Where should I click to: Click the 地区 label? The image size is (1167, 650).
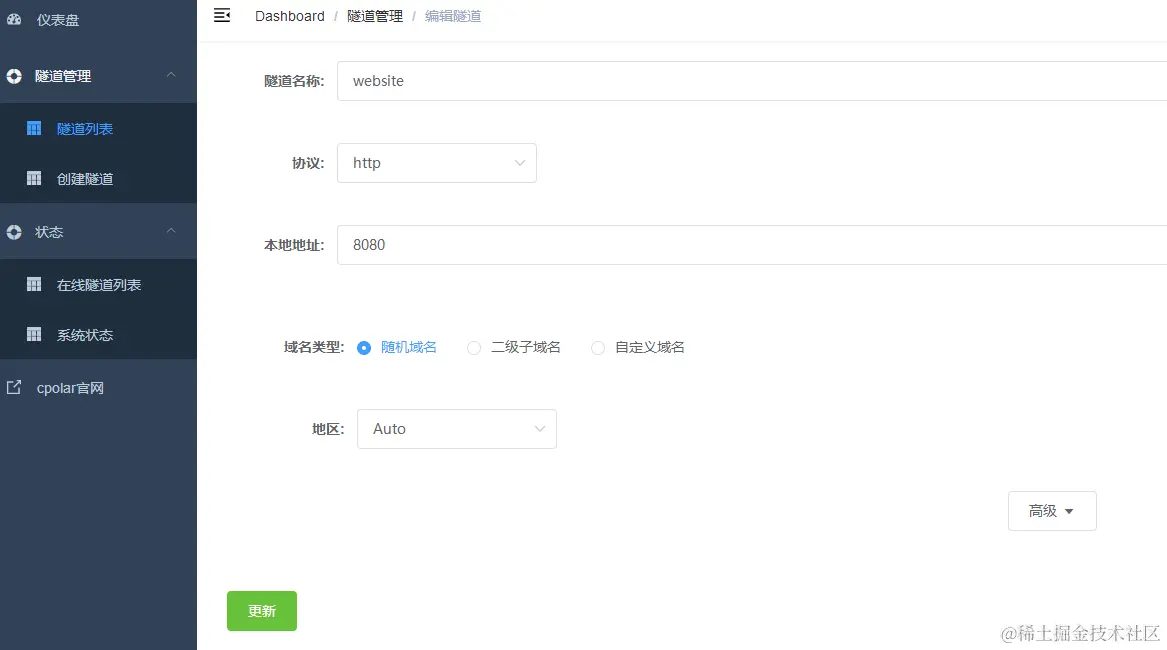[x=328, y=429]
